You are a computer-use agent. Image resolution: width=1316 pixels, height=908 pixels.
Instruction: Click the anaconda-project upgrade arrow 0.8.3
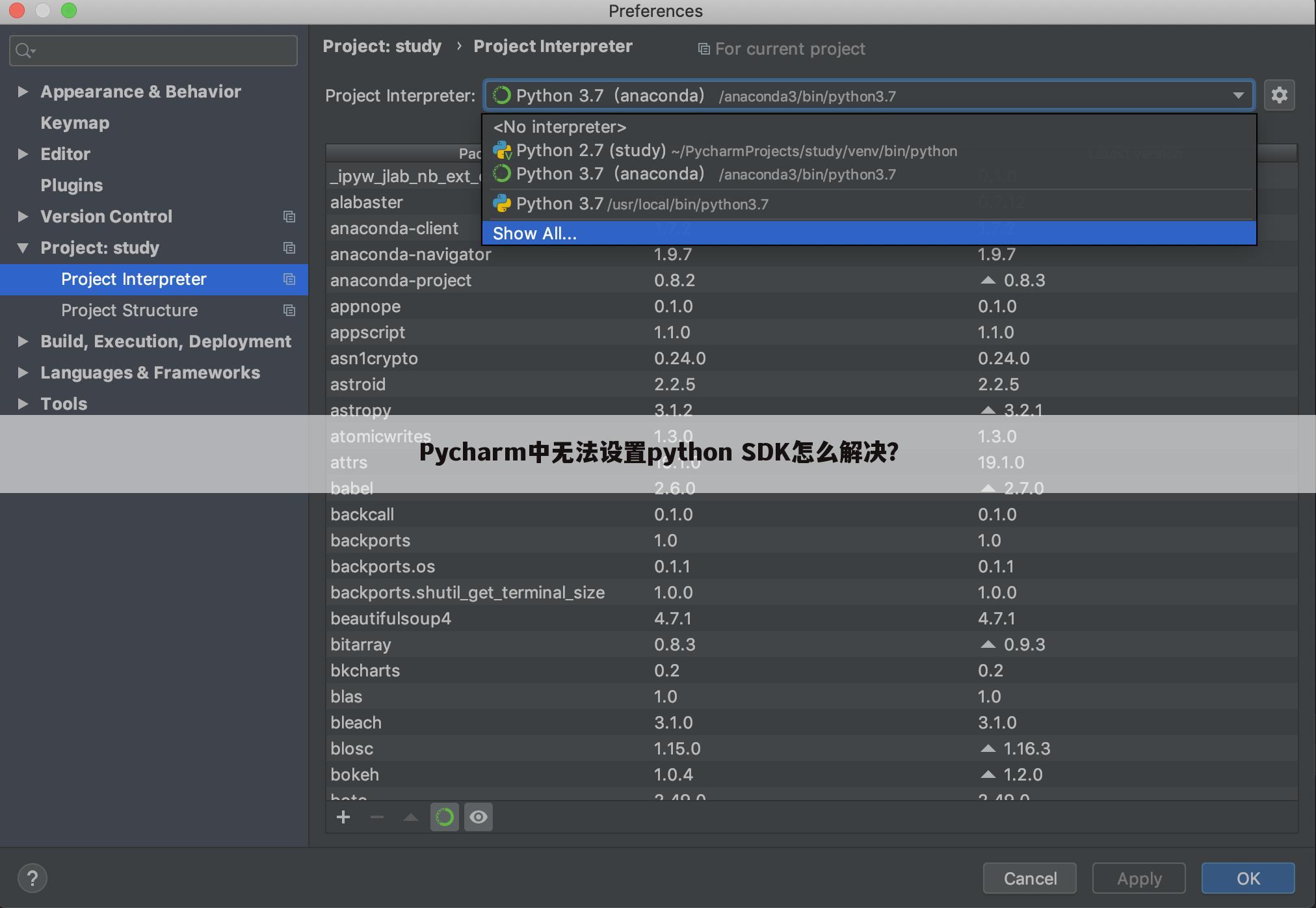[988, 280]
